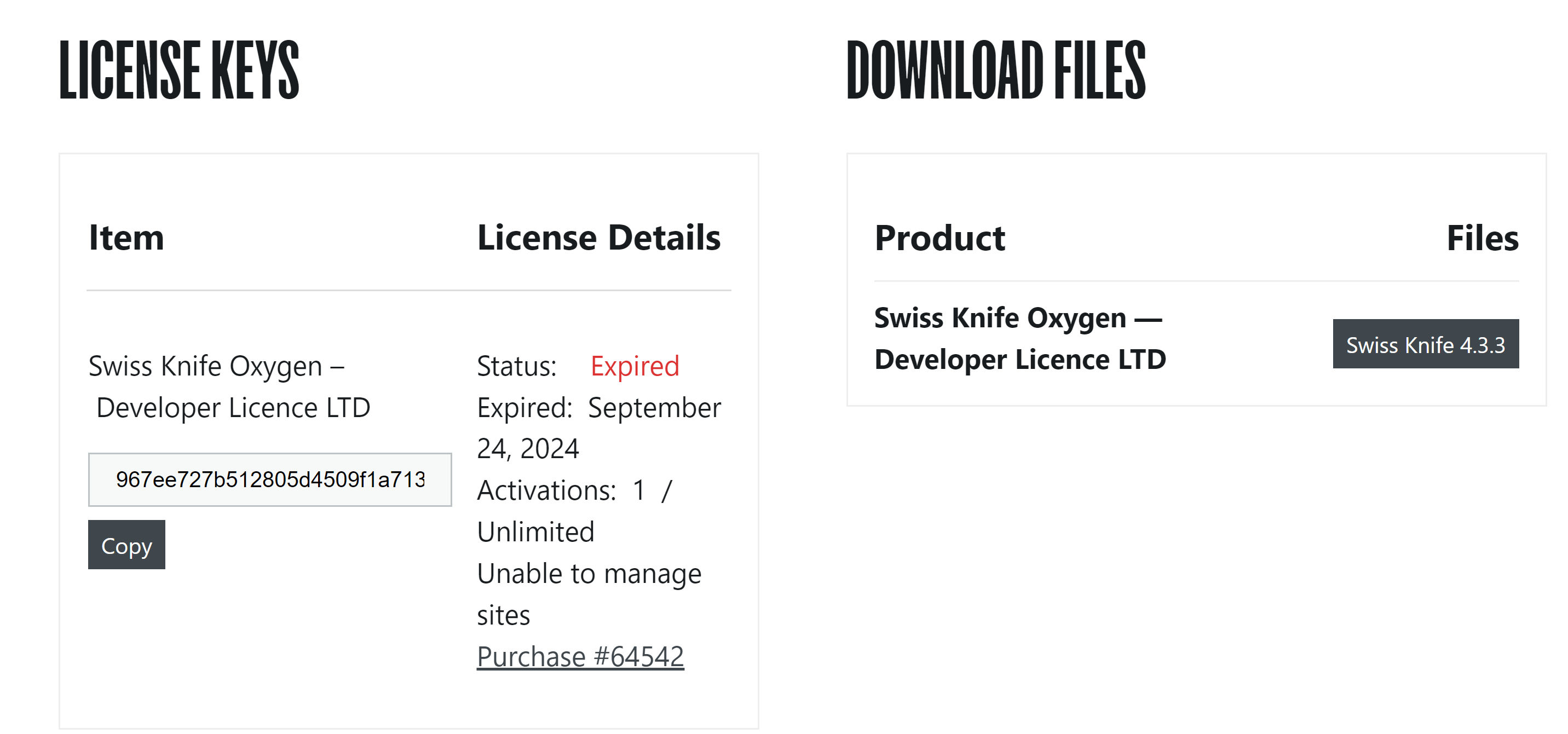Click the Unlimited activations text
Screen dimensions: 1568x734
535,532
